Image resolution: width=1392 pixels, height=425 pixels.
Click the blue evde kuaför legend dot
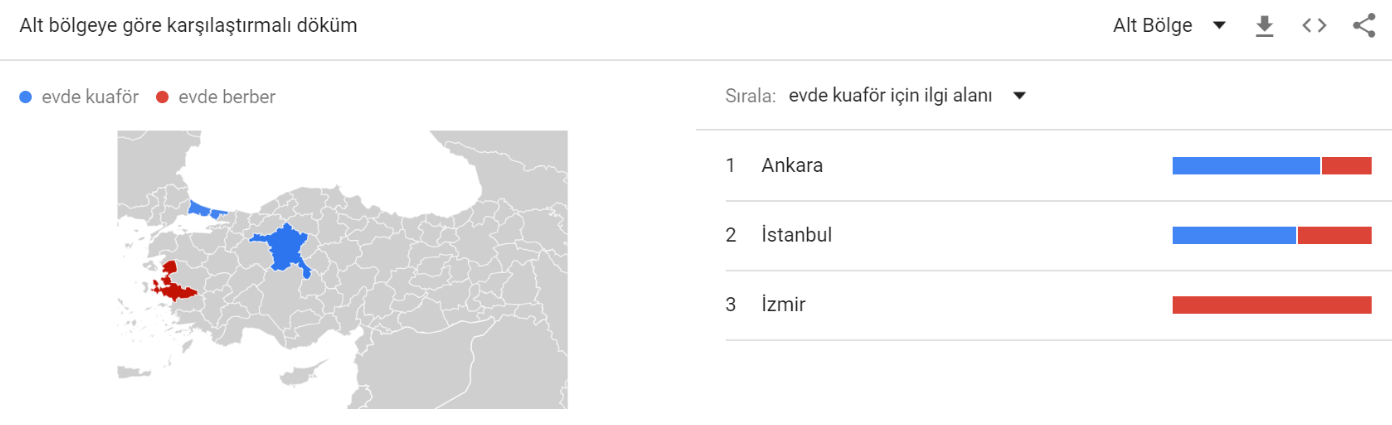(x=26, y=97)
